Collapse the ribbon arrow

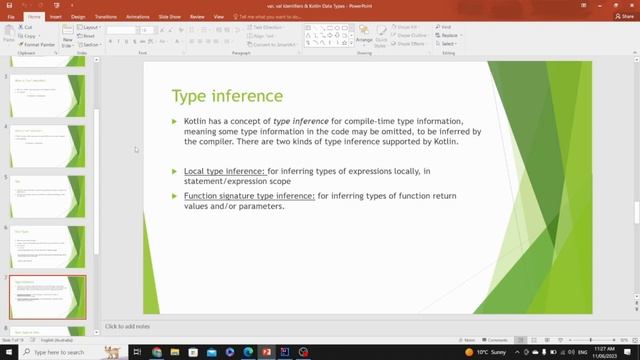pyautogui.click(x=634, y=53)
